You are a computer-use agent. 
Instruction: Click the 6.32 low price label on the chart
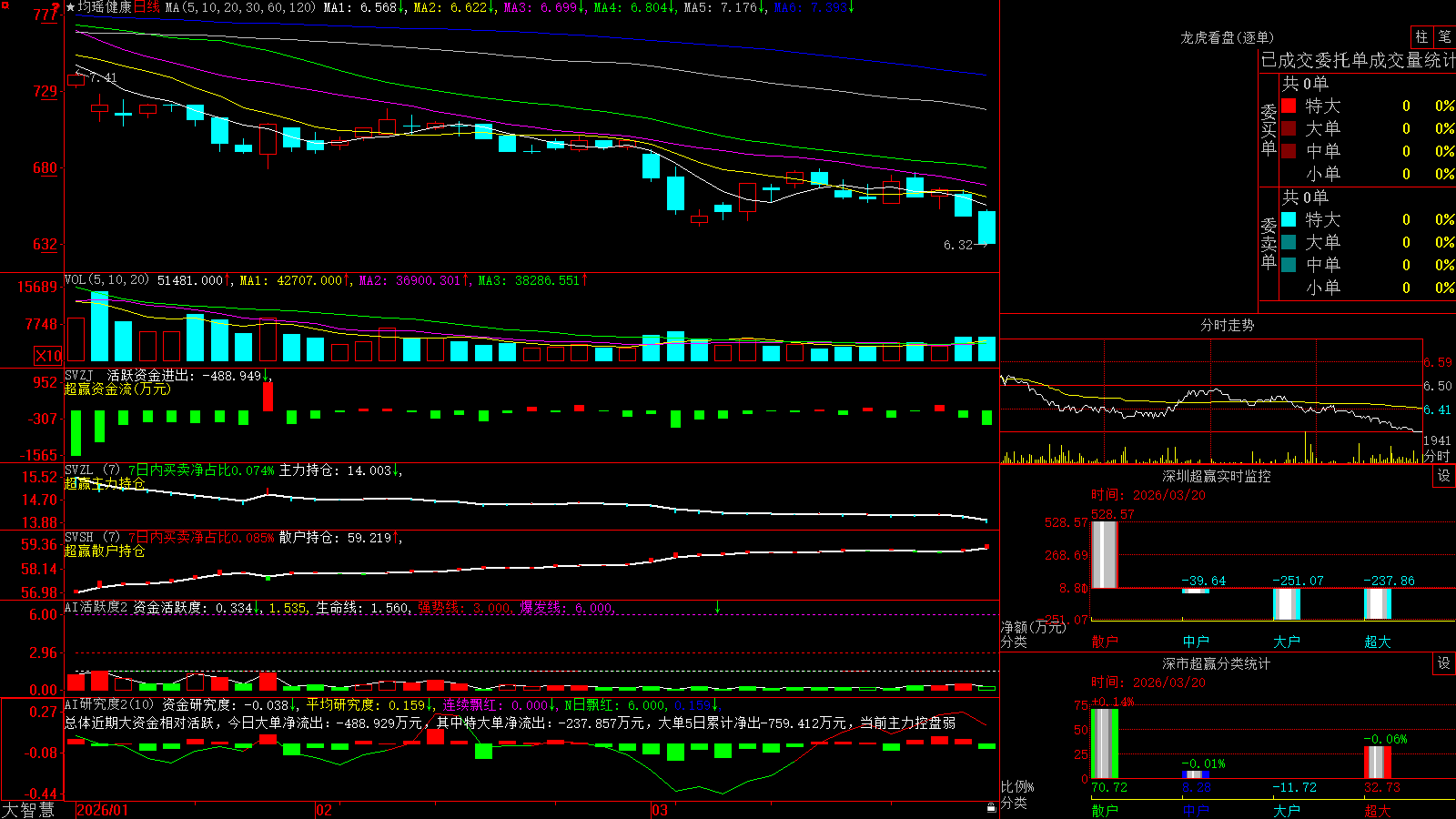click(x=958, y=245)
